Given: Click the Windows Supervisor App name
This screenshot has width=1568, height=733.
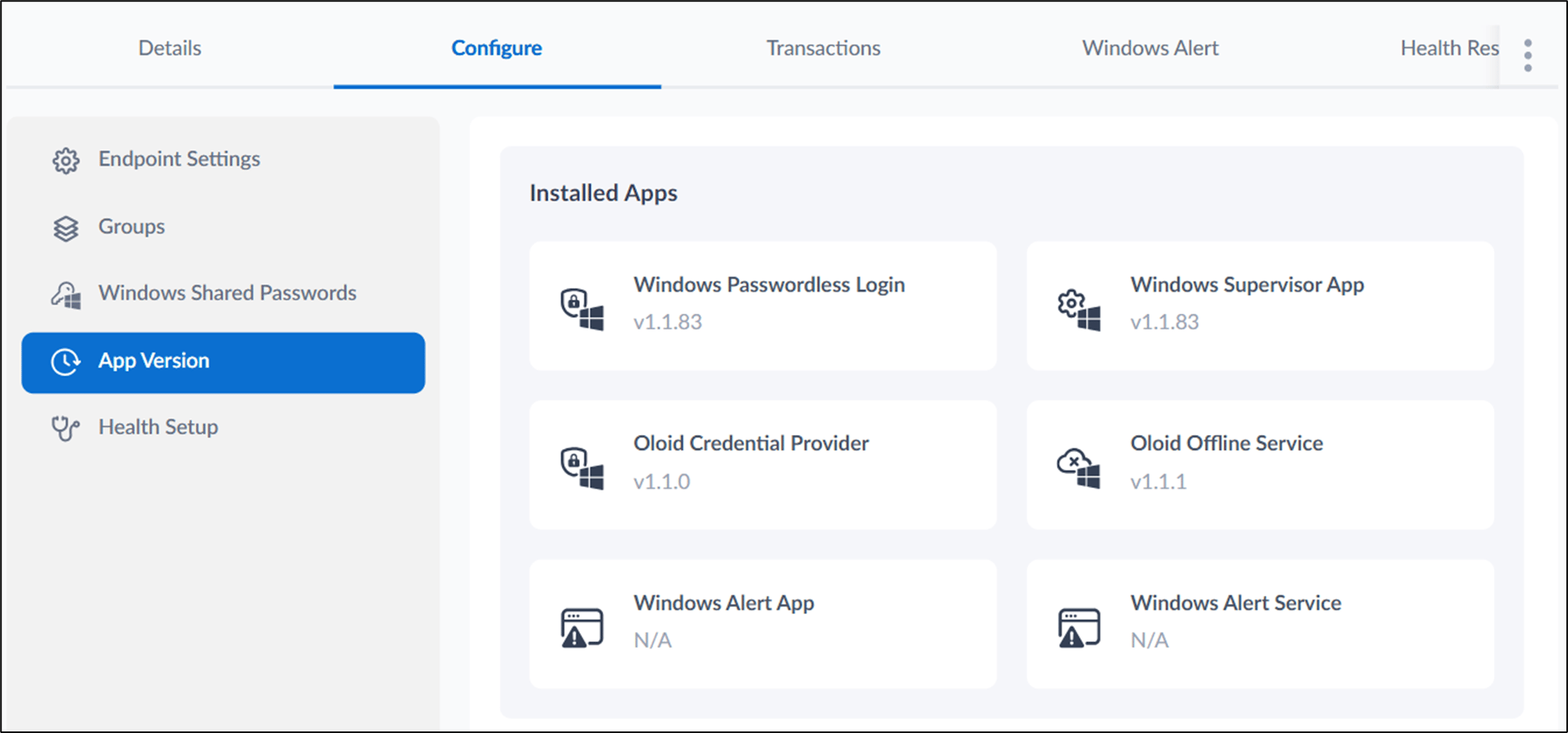Looking at the screenshot, I should [x=1247, y=285].
